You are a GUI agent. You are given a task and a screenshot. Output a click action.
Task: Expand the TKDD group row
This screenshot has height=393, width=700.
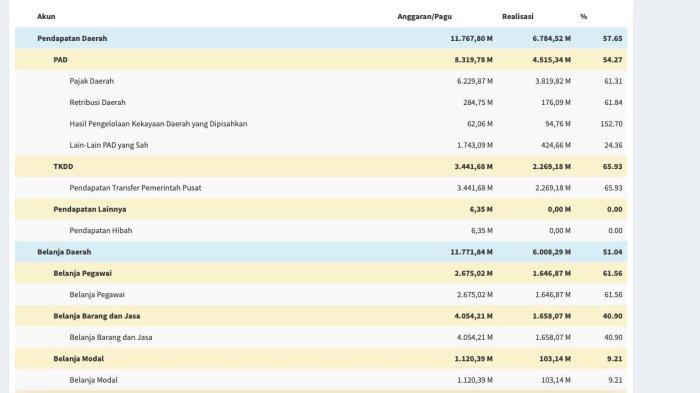point(321,167)
